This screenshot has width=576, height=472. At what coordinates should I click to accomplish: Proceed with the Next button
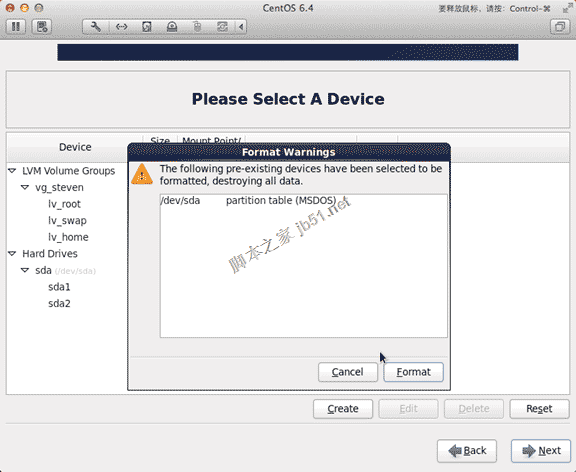coord(541,451)
